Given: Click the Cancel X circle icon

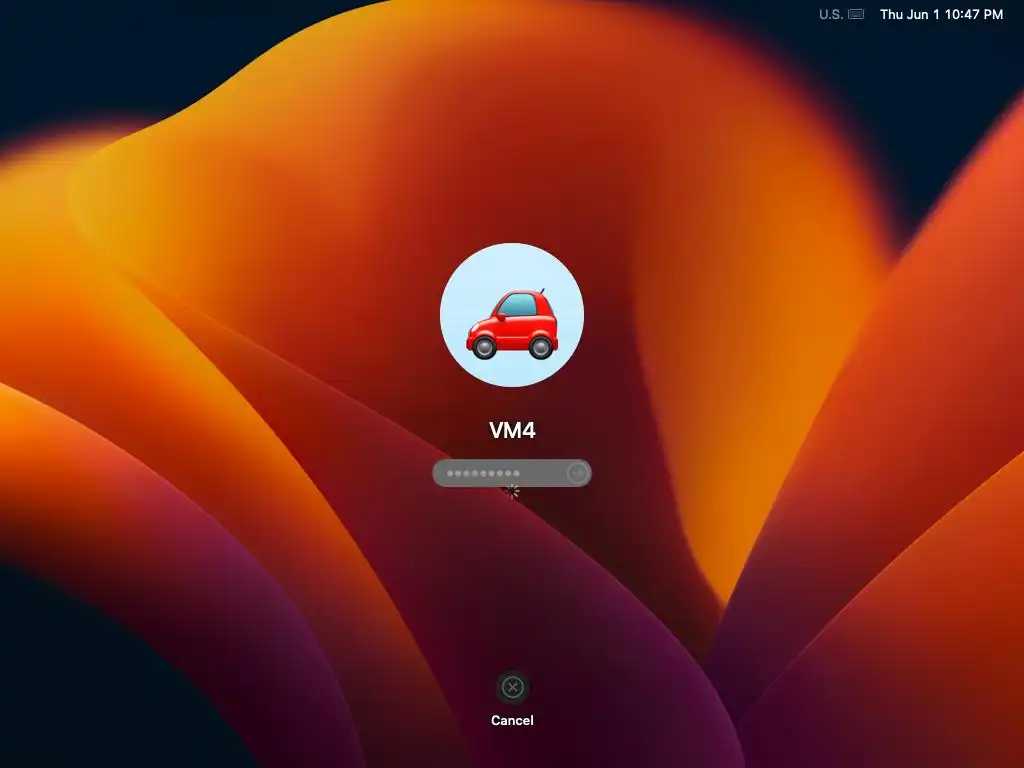Looking at the screenshot, I should pos(512,687).
